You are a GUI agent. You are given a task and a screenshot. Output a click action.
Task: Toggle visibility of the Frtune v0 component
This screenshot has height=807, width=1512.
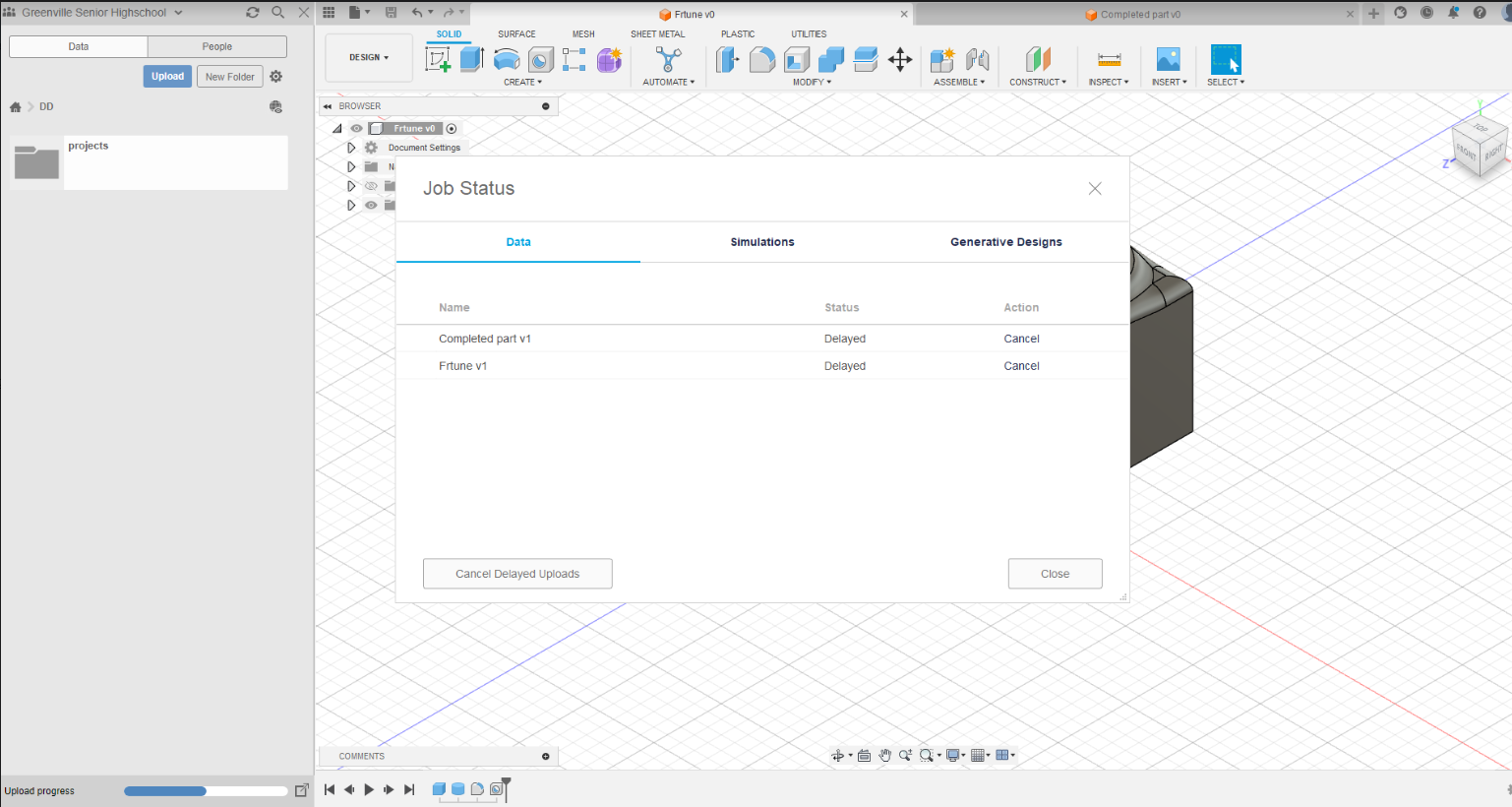click(356, 128)
